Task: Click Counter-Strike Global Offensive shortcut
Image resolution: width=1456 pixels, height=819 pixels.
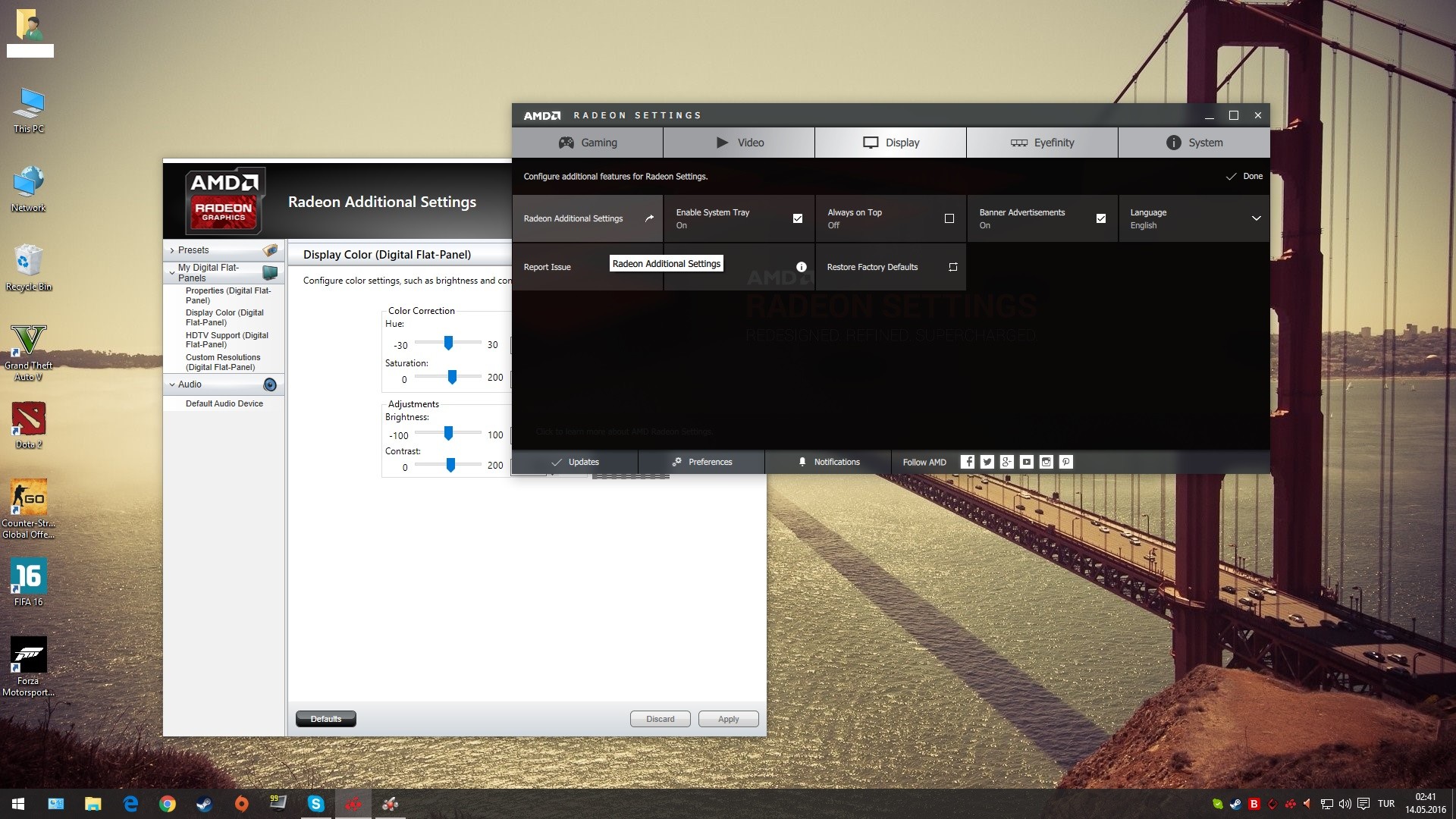Action: 29,509
